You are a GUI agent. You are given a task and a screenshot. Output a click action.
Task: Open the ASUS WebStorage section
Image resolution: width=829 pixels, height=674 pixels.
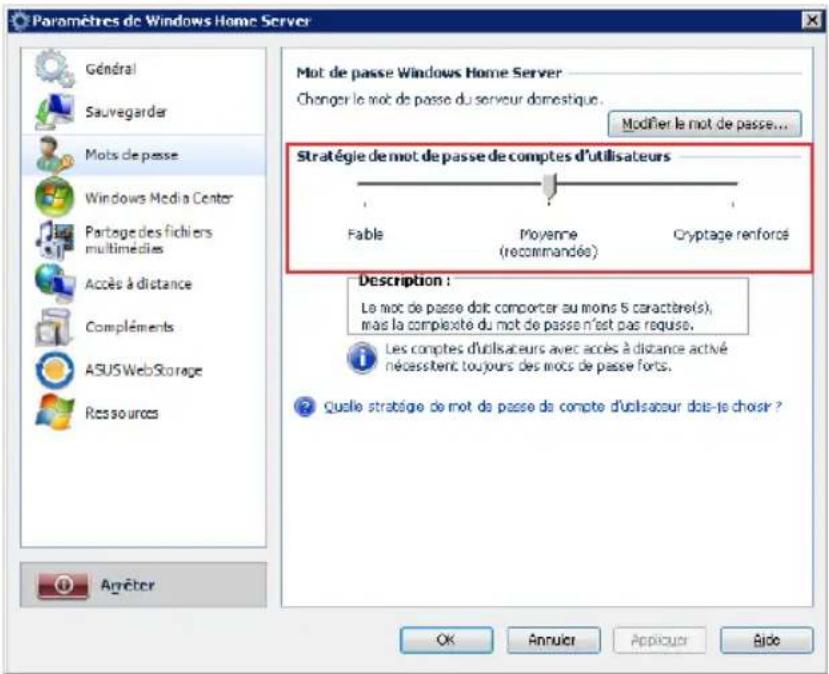[143, 370]
